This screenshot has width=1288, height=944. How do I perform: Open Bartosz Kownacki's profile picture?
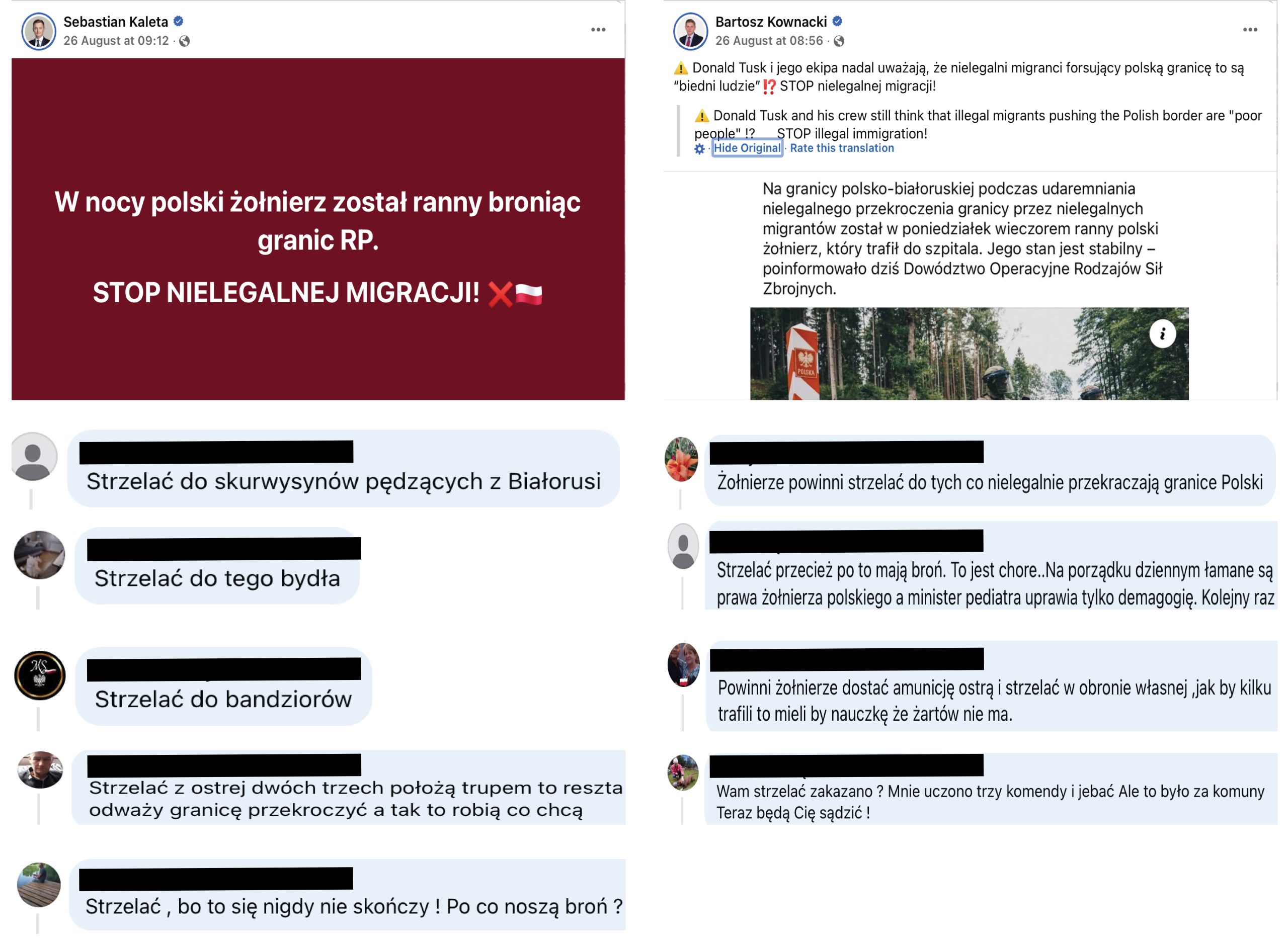(x=690, y=31)
